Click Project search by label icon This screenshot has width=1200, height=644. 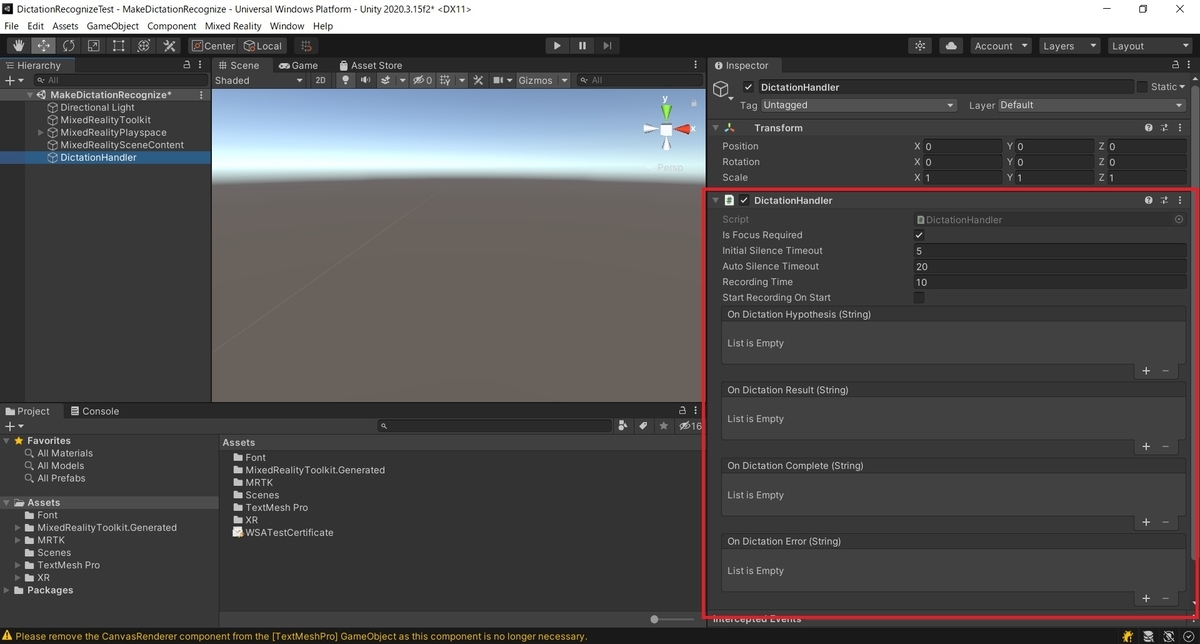pos(644,426)
